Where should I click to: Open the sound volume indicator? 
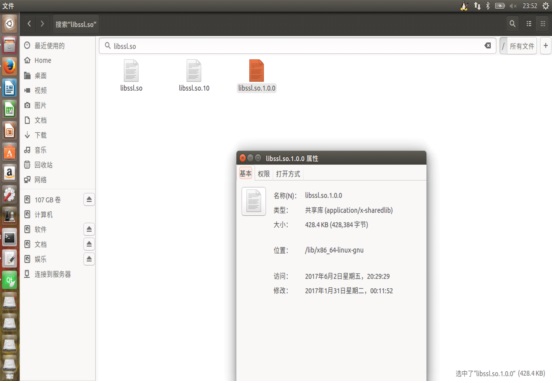pyautogui.click(x=513, y=6)
